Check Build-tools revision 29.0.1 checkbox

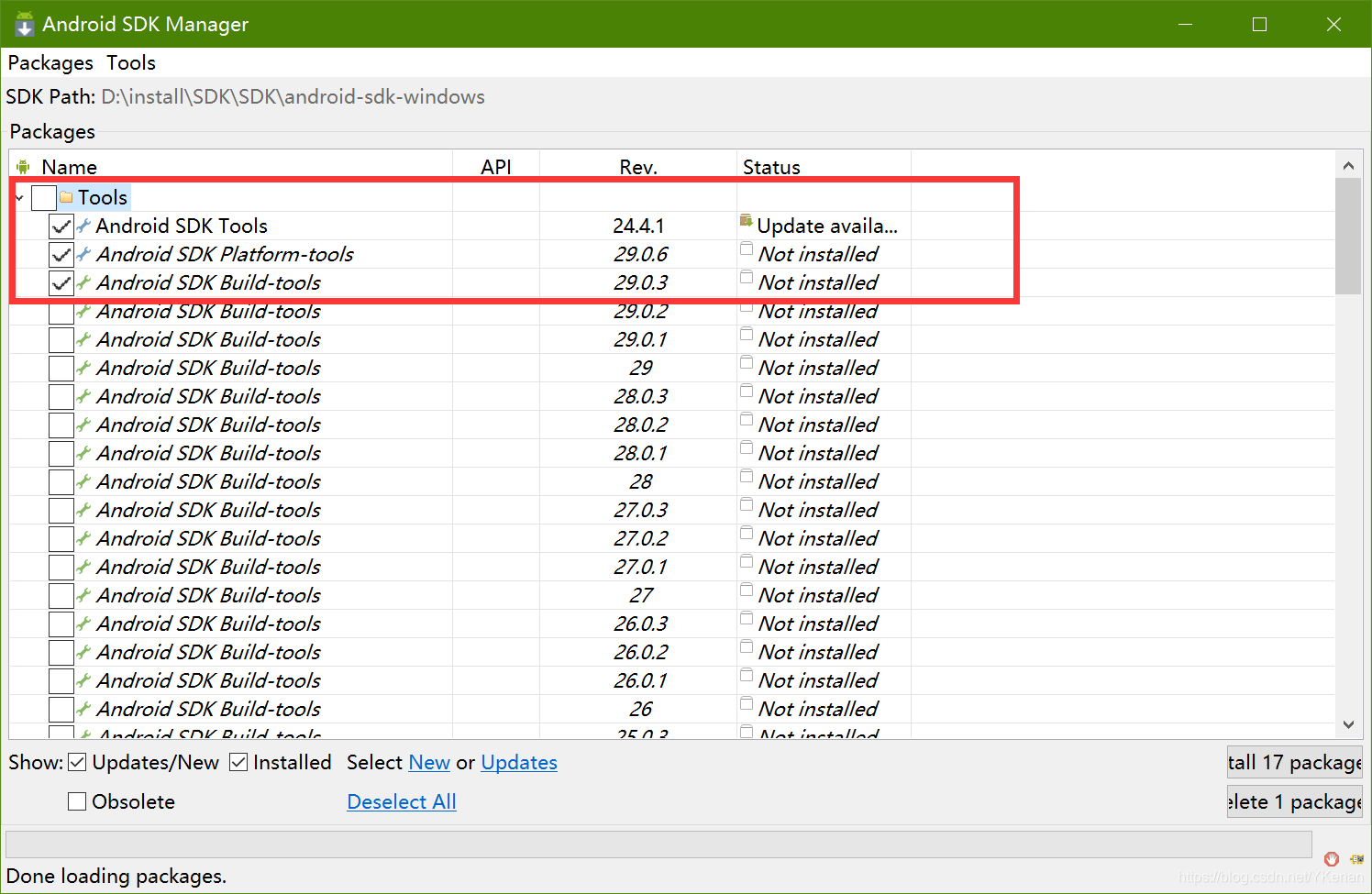[x=61, y=339]
